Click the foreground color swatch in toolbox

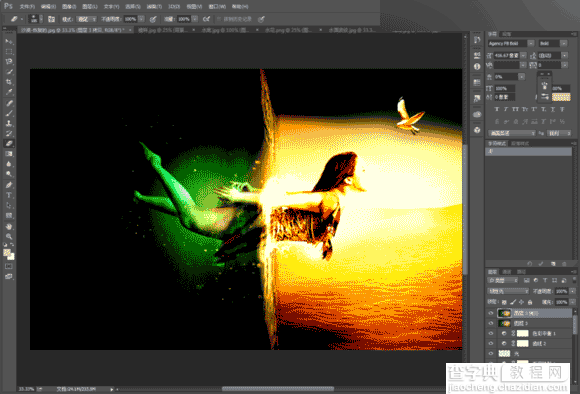point(7,252)
